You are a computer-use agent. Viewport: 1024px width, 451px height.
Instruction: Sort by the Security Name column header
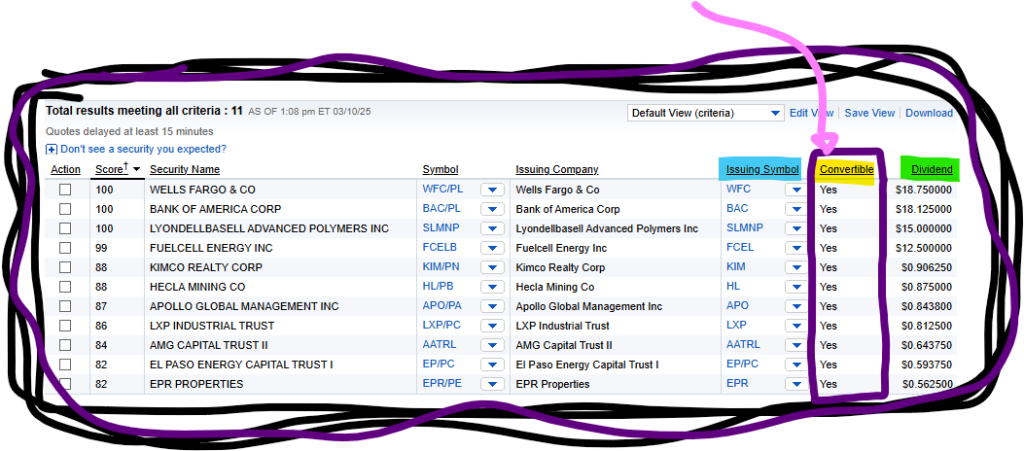coord(185,170)
